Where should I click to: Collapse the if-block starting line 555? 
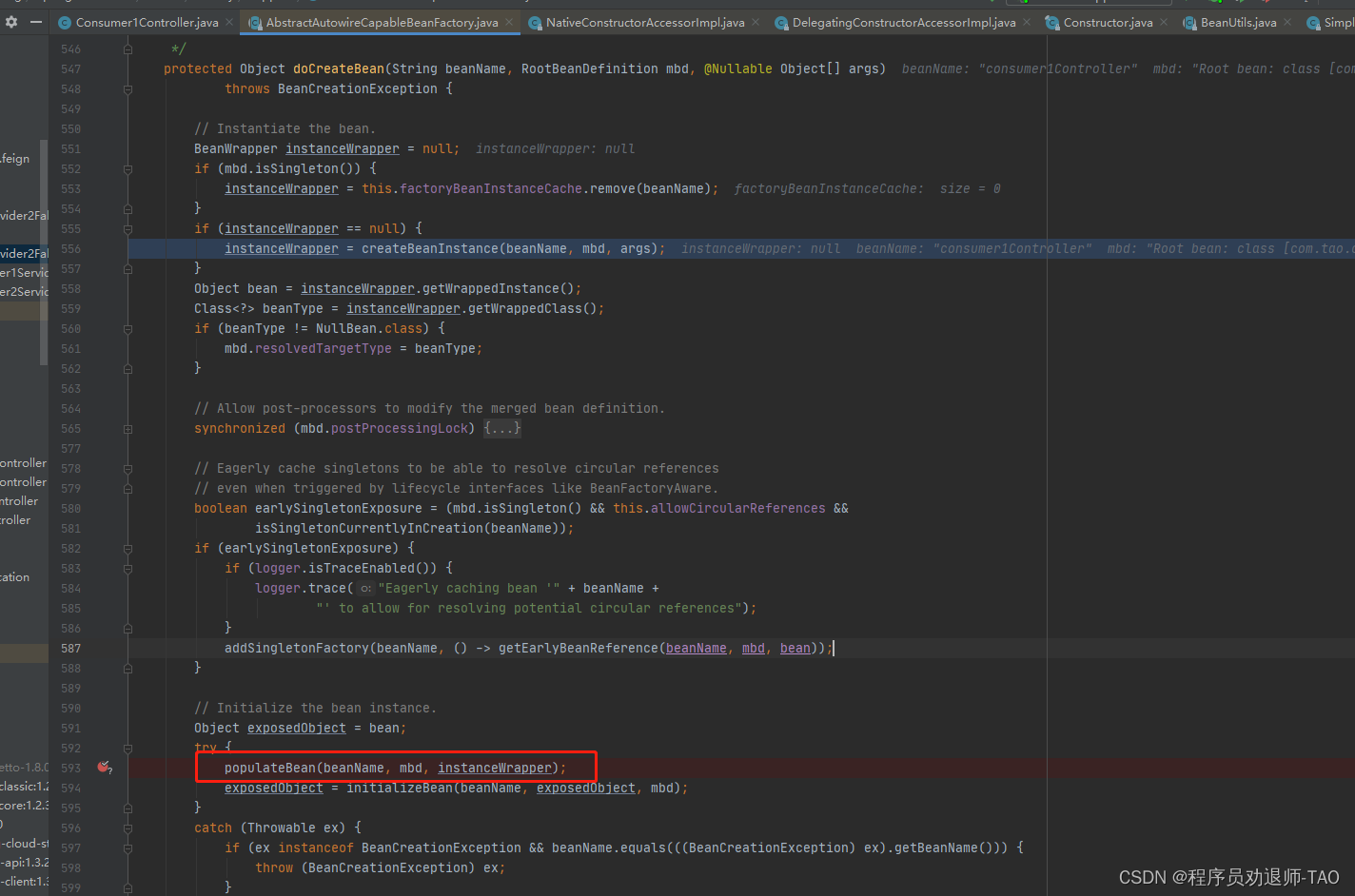click(x=128, y=229)
